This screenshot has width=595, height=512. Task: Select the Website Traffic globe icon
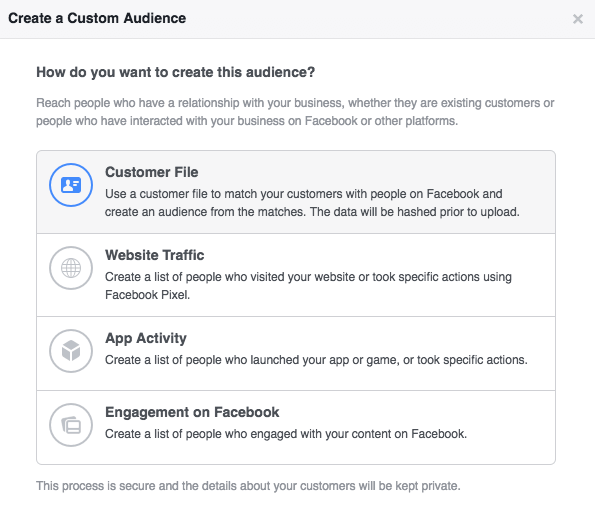point(71,268)
